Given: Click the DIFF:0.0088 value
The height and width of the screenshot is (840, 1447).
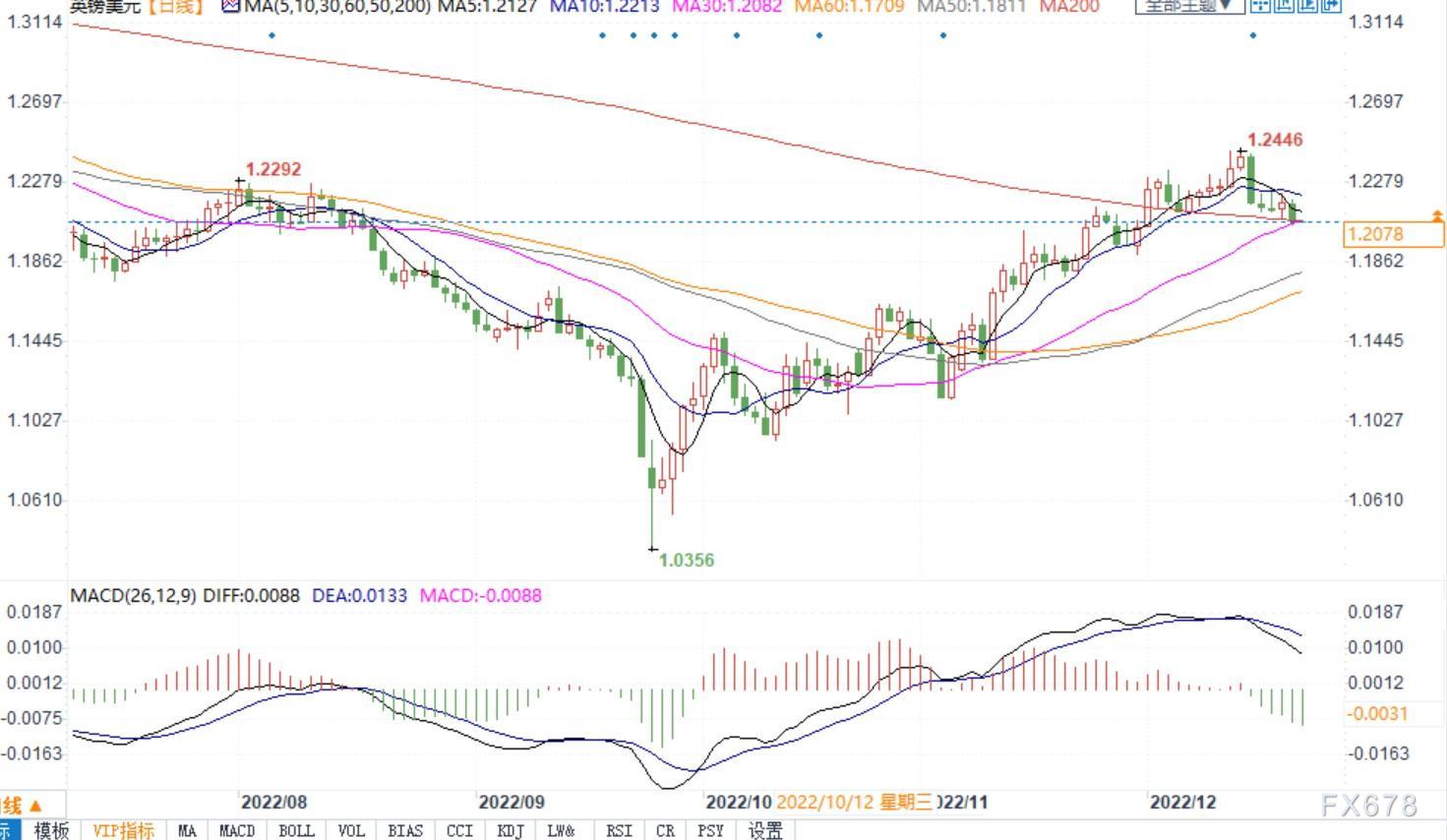Looking at the screenshot, I should pos(251,595).
